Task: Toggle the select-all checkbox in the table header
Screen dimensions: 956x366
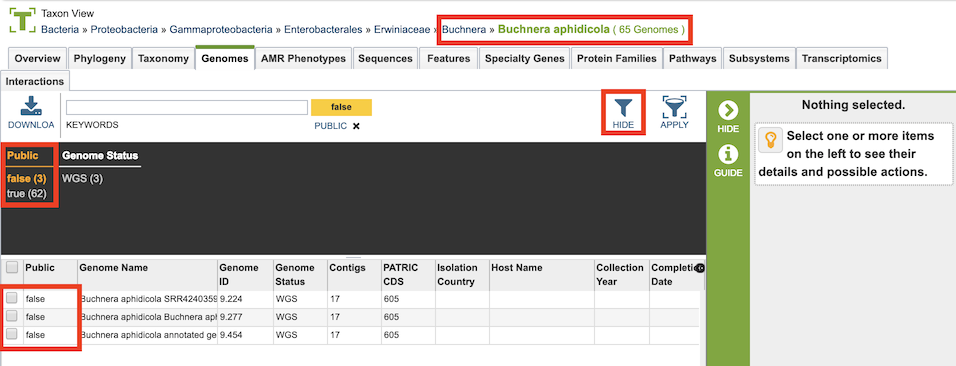Action: [x=12, y=267]
